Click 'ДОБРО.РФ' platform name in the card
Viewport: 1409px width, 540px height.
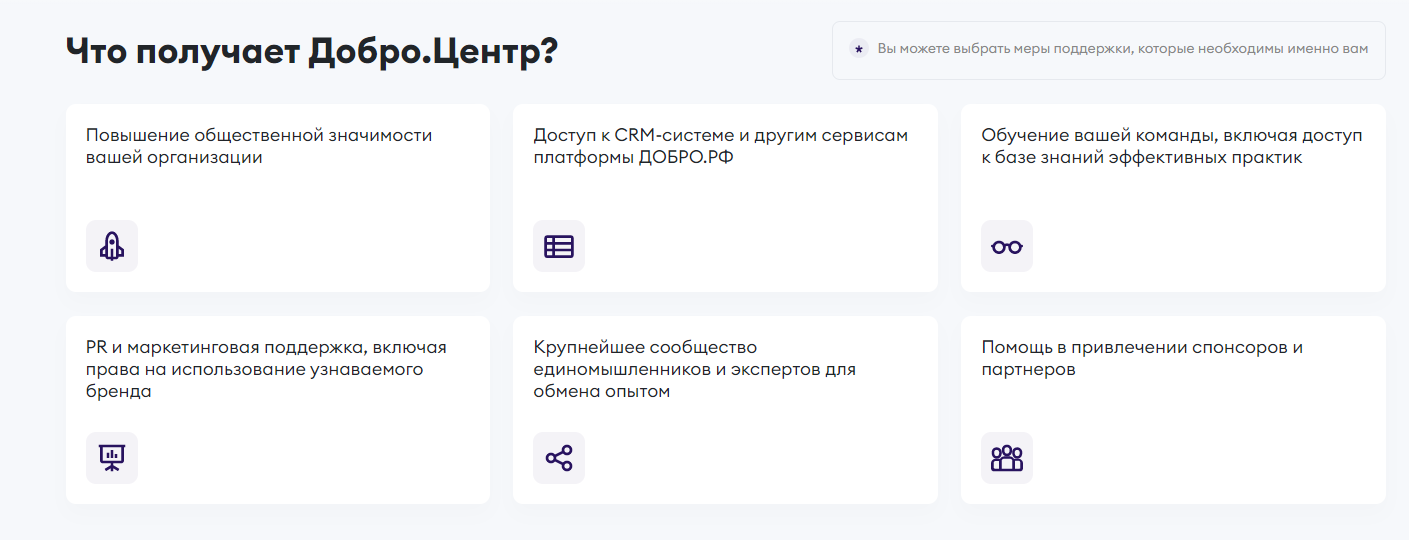click(x=685, y=158)
